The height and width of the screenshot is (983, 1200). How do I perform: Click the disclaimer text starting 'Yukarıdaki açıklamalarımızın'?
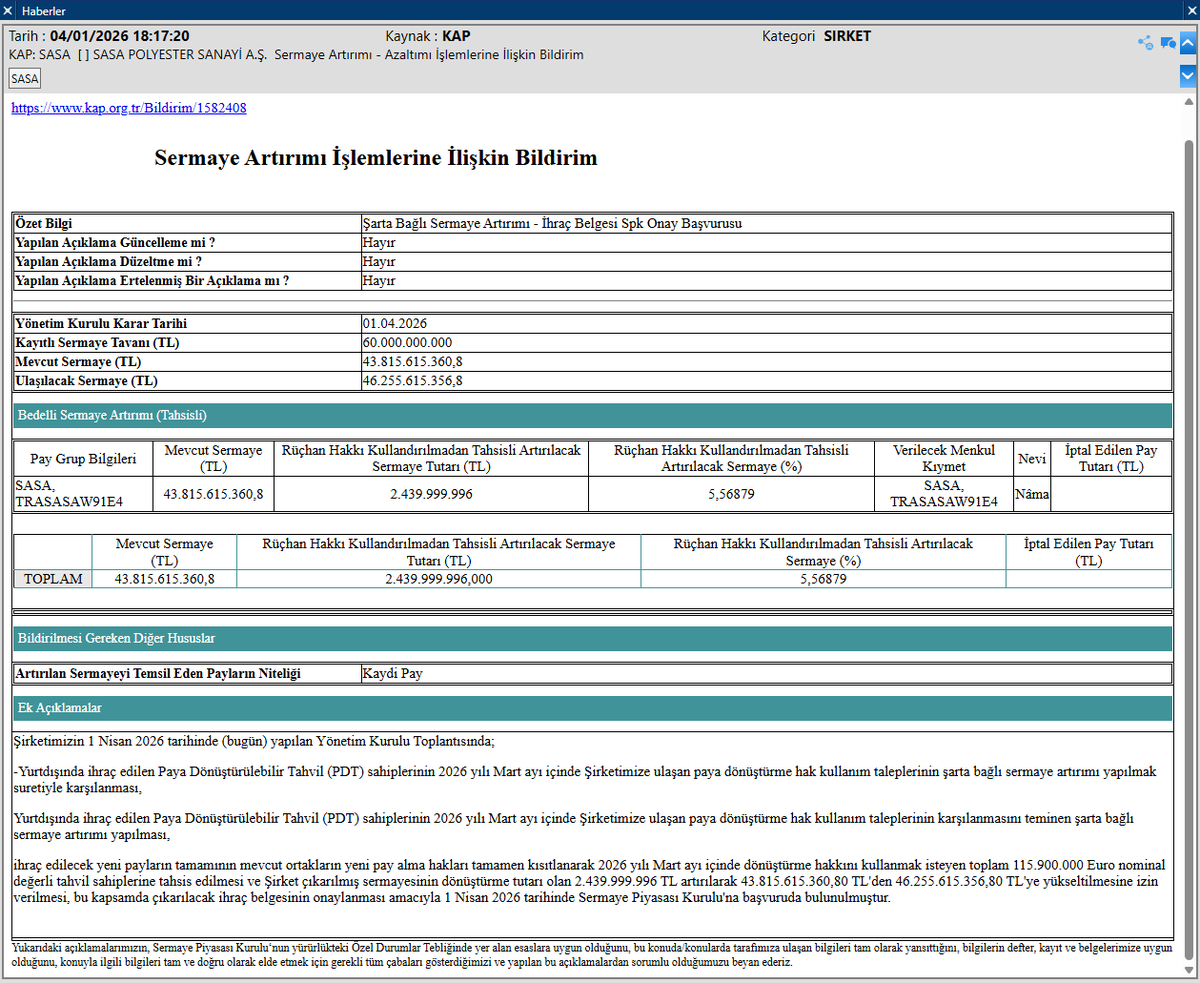(x=591, y=954)
